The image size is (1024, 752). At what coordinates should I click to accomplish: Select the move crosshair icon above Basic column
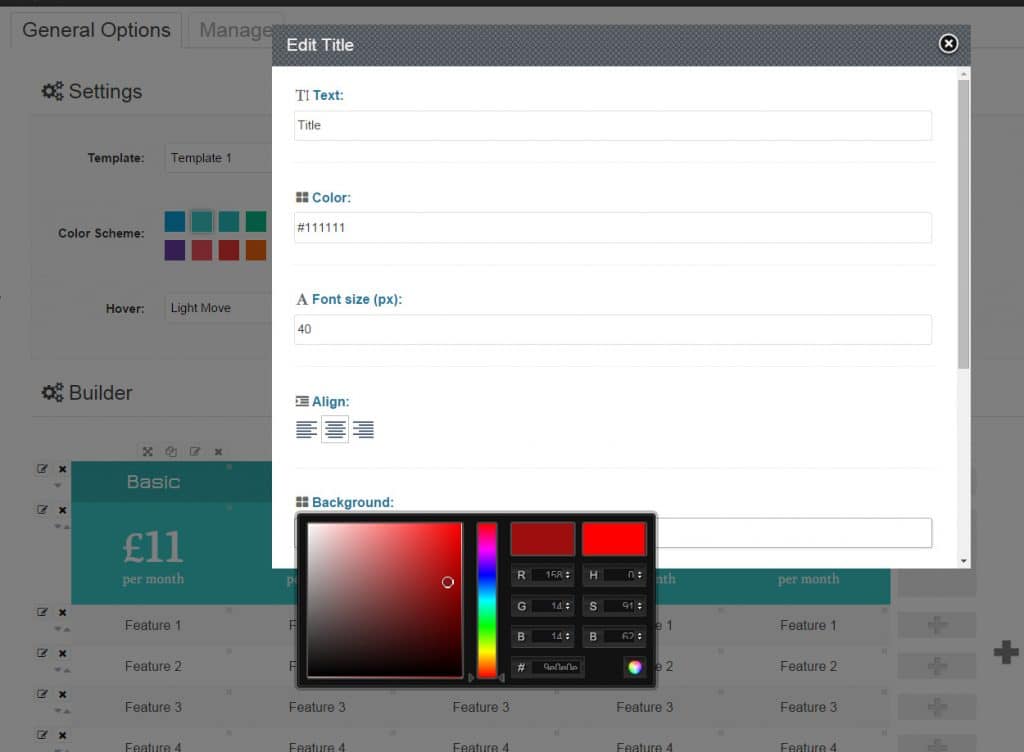click(147, 451)
